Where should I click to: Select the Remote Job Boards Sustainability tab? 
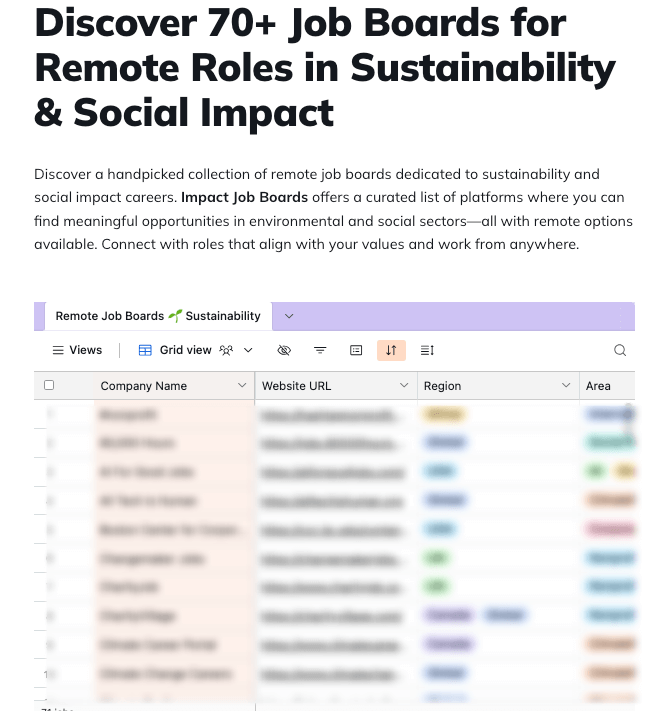pos(157,316)
